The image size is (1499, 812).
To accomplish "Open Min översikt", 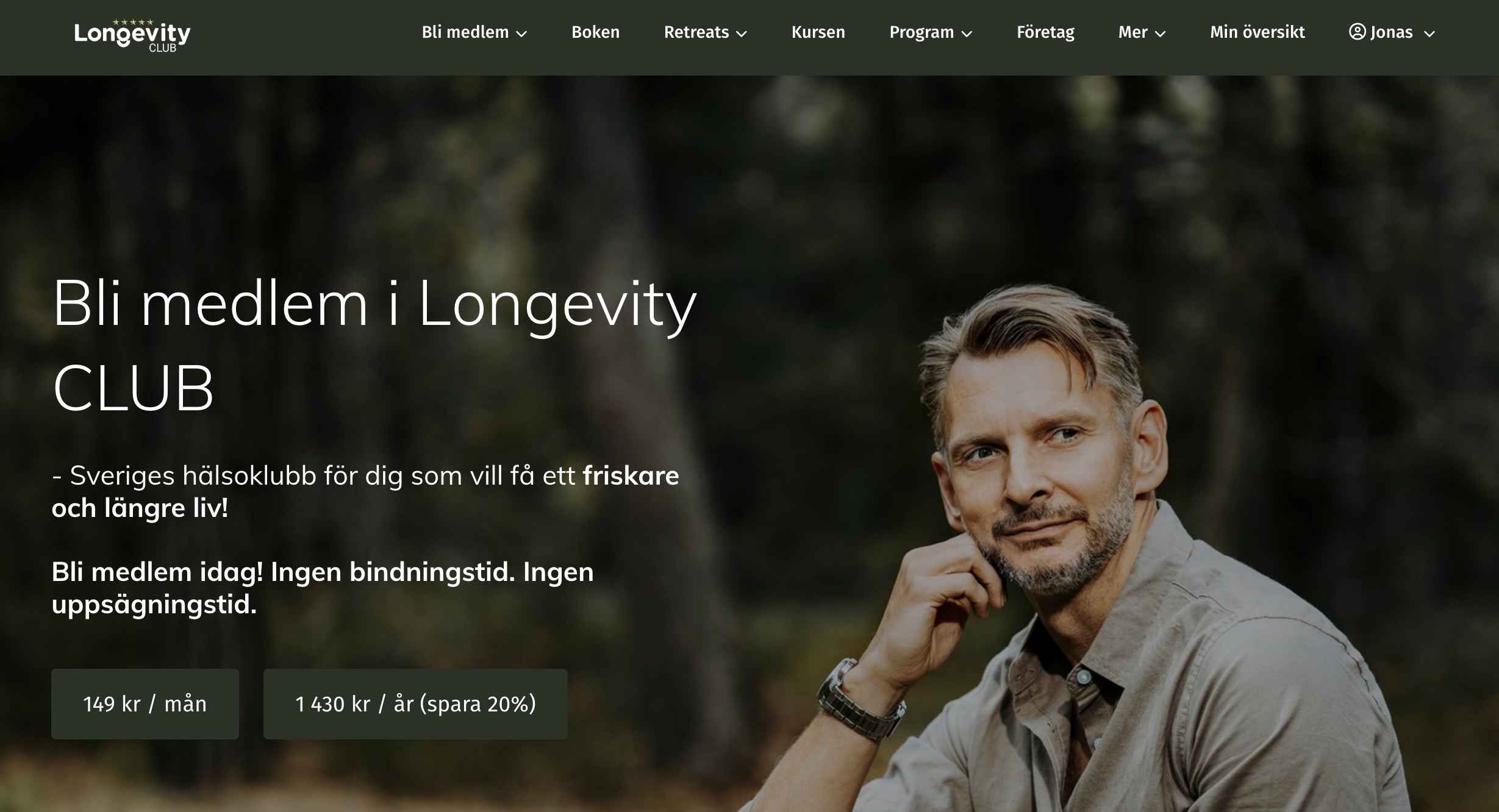I will click(x=1257, y=32).
